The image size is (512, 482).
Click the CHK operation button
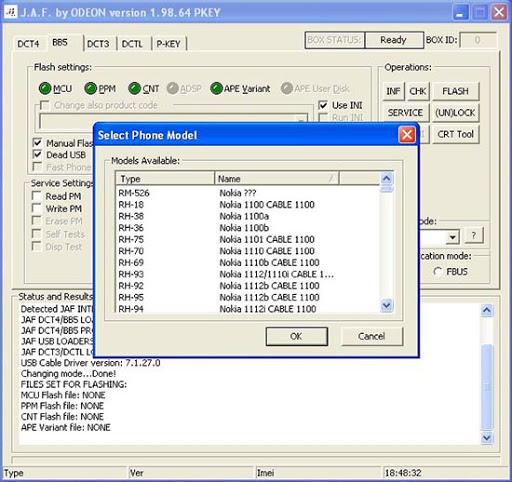418,91
